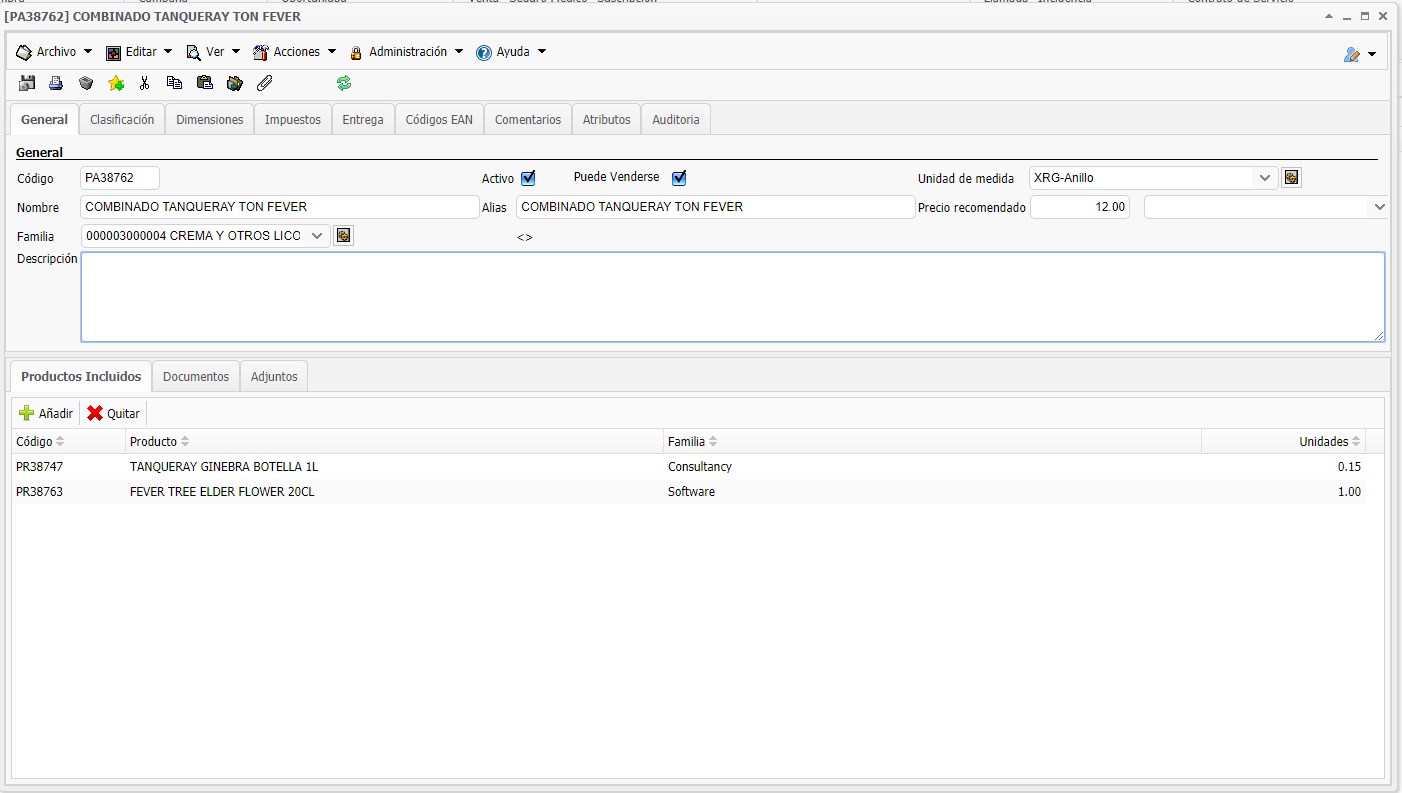The height and width of the screenshot is (793, 1402).
Task: Click the user pencil icon at top right
Action: (1352, 55)
